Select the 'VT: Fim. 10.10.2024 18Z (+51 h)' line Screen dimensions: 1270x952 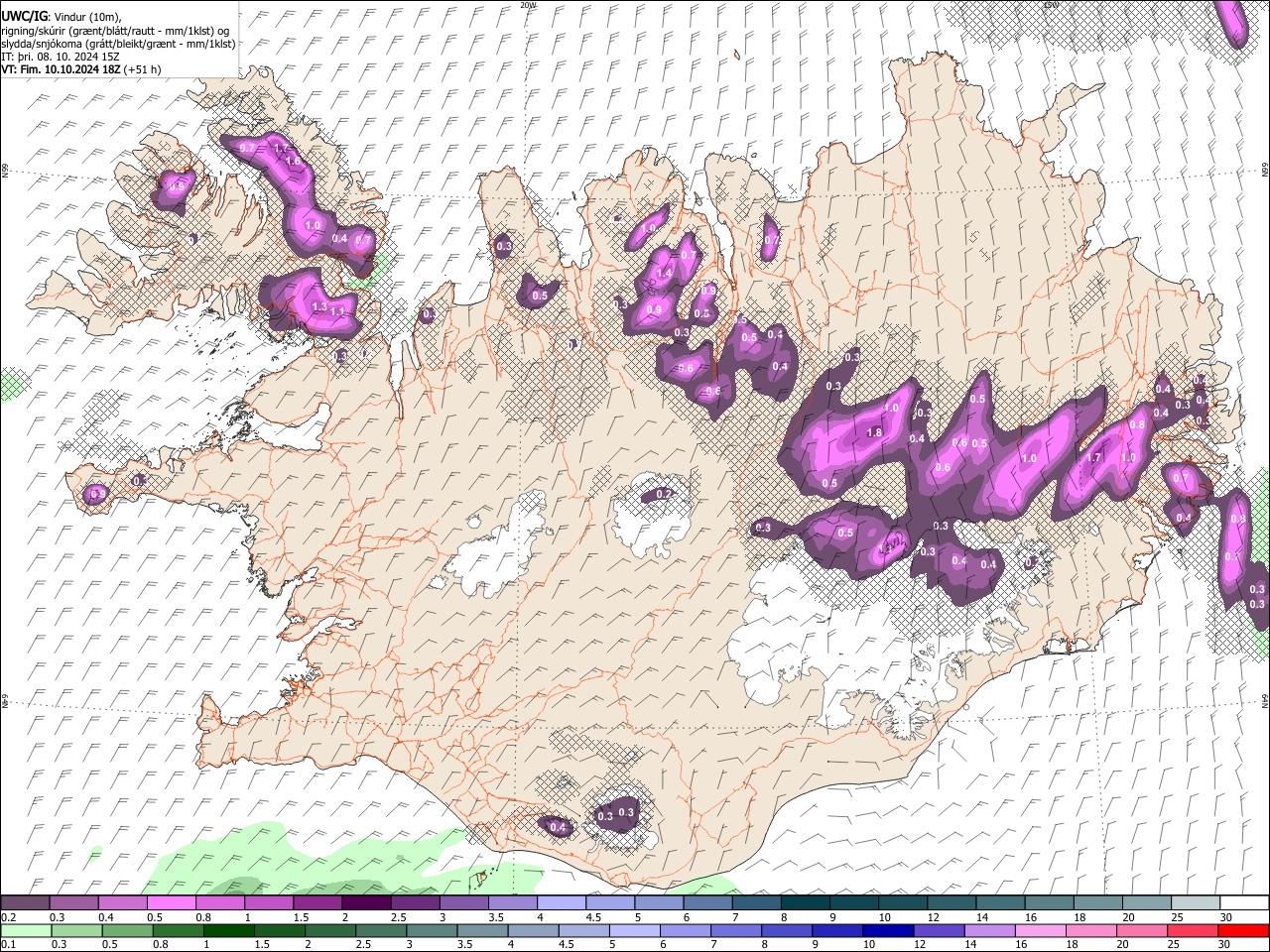pos(80,69)
